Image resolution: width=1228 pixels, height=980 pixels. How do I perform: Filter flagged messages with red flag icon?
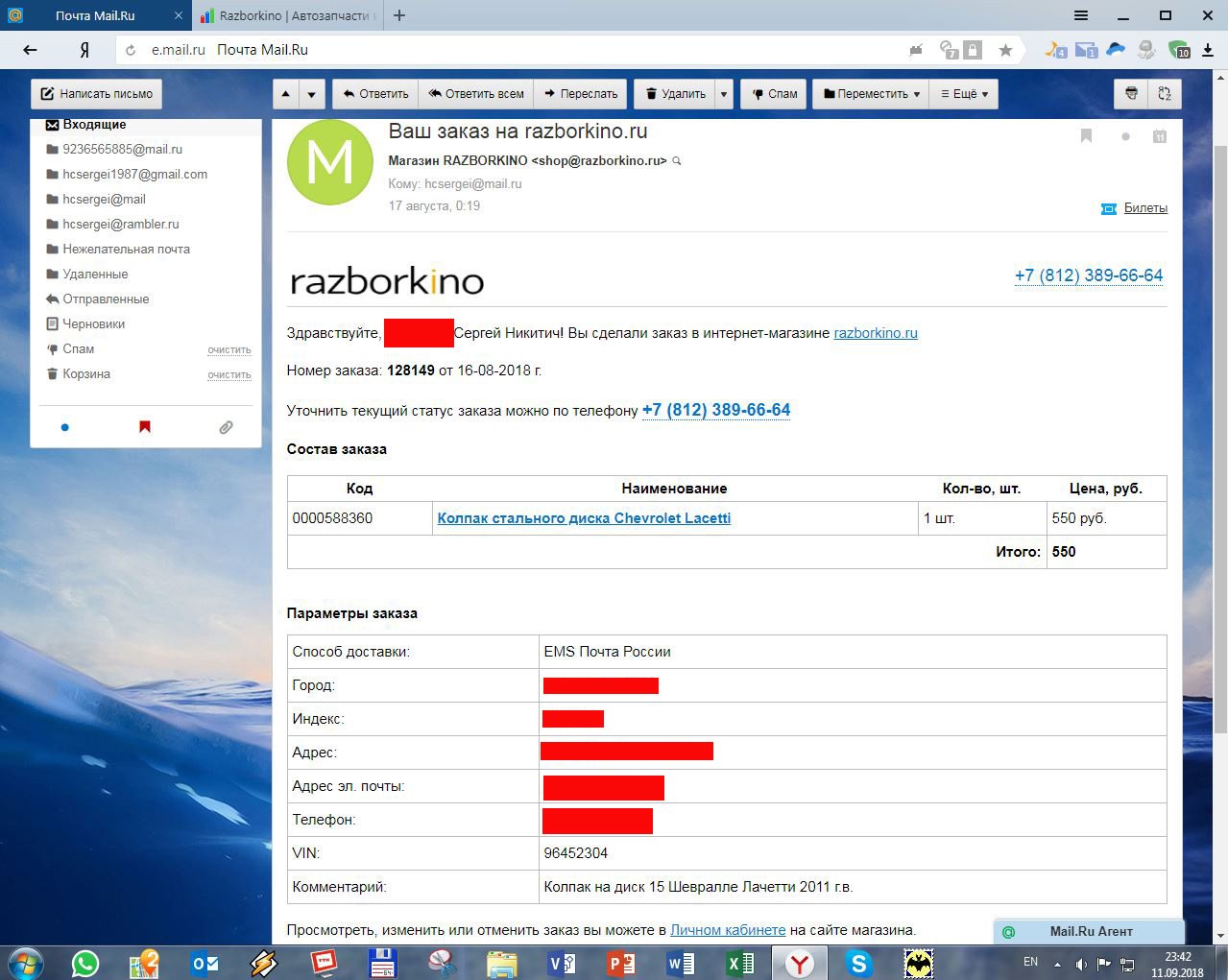145,427
